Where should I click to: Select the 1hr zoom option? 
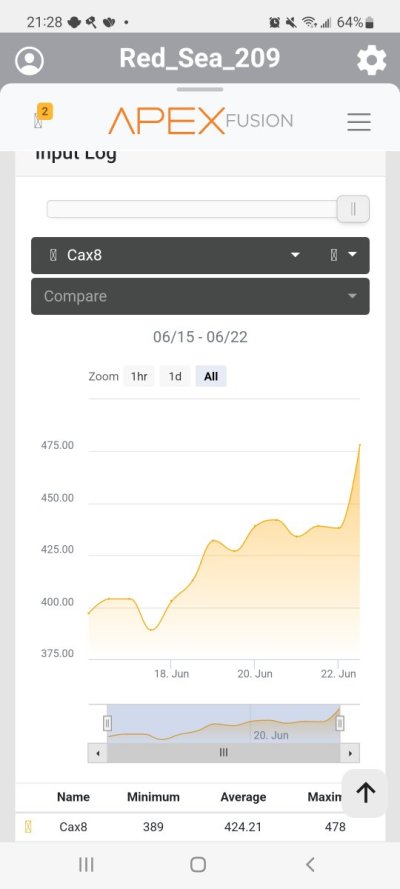(x=139, y=376)
